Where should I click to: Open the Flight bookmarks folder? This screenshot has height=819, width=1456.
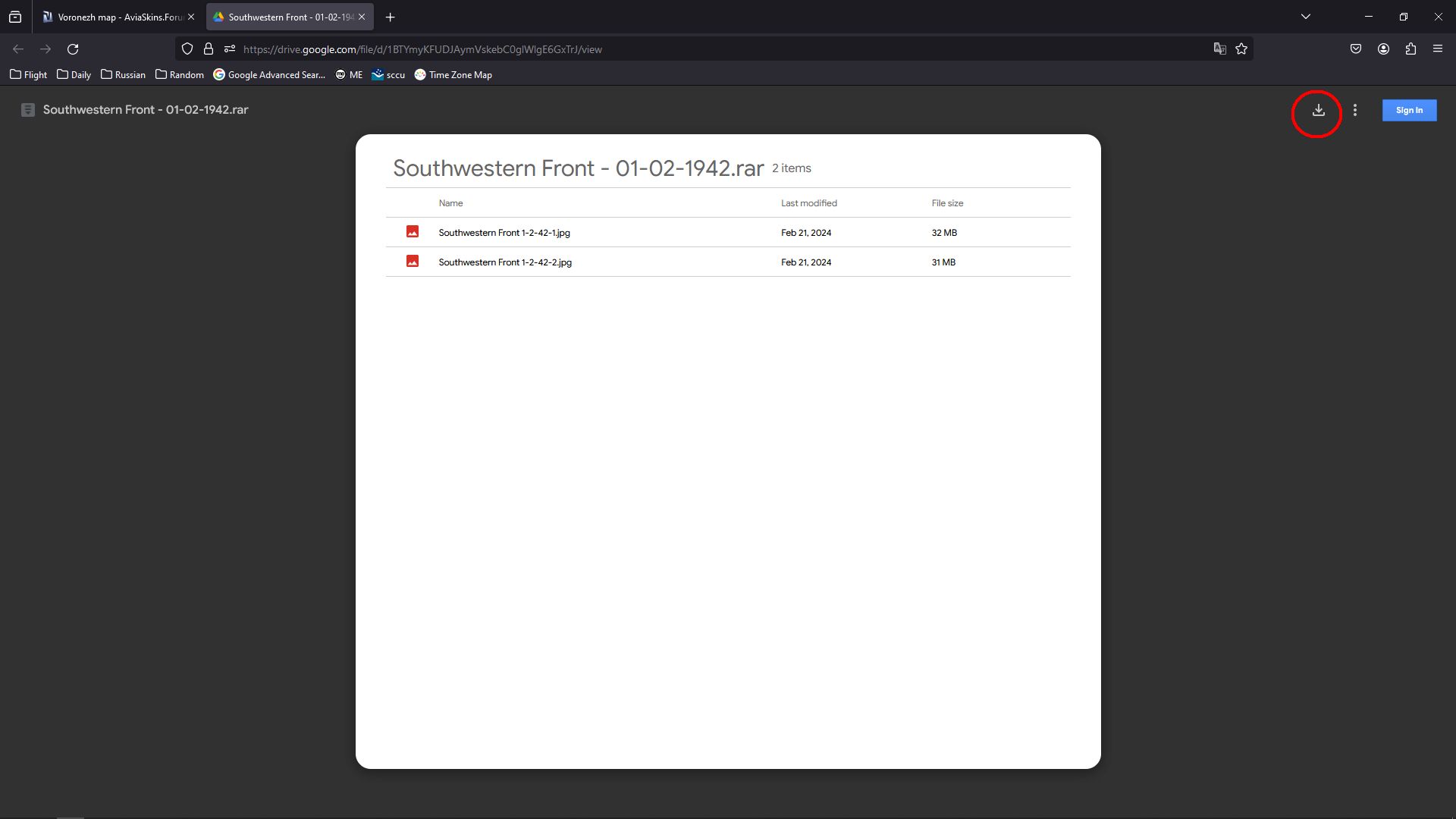(x=29, y=75)
